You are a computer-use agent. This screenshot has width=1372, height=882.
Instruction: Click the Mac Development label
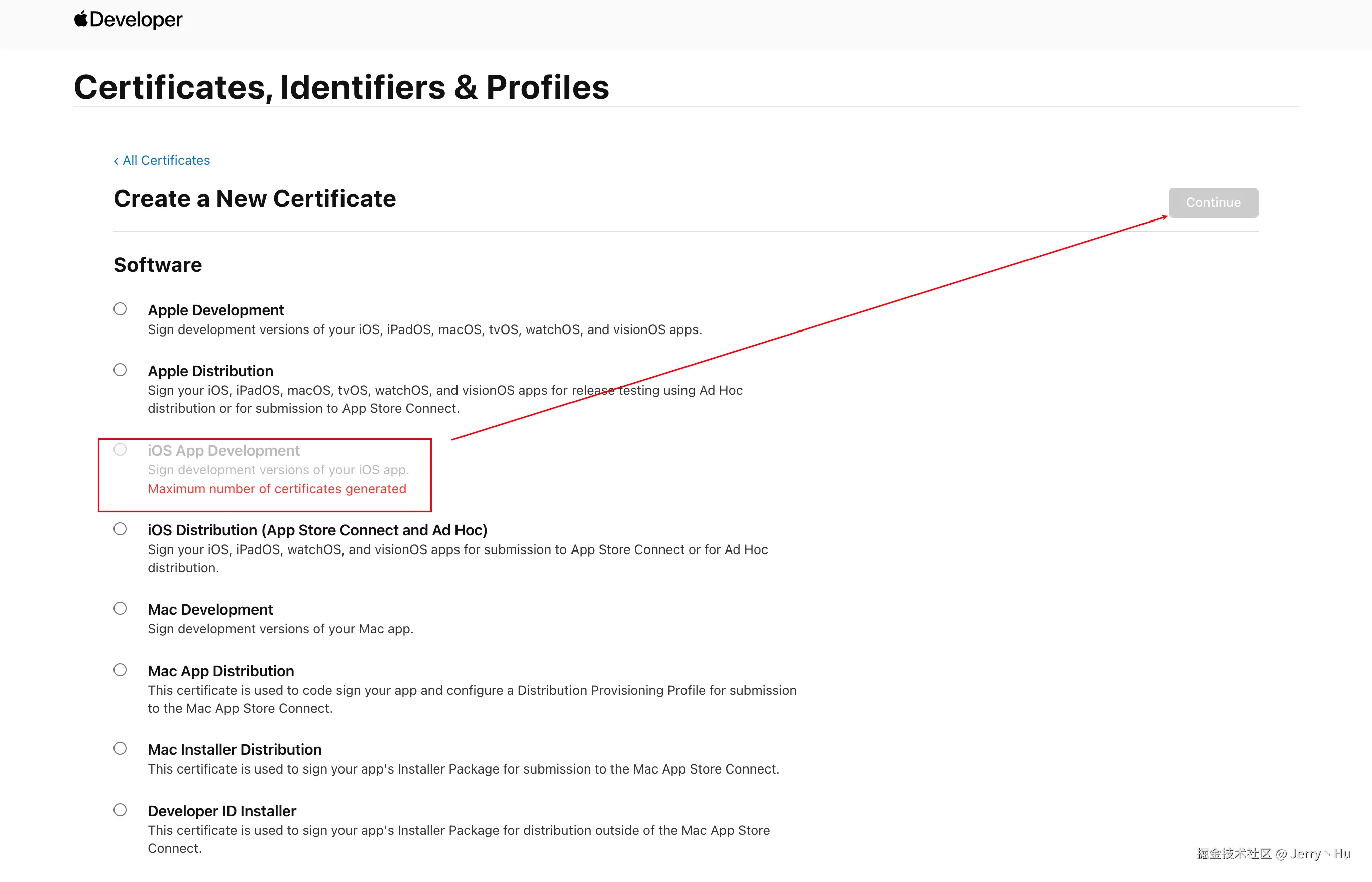coord(210,609)
